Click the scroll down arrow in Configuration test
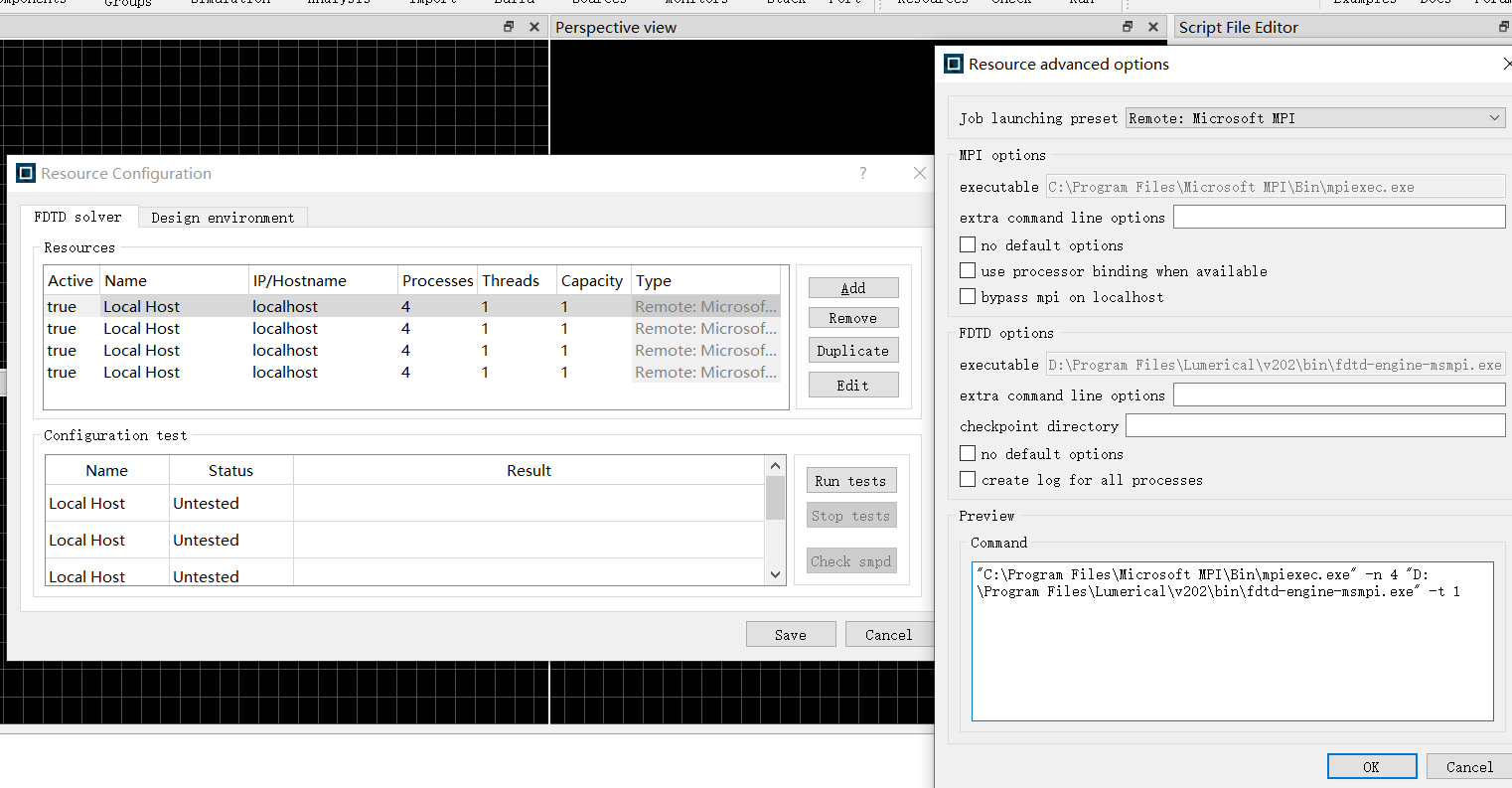The image size is (1512, 788). (x=776, y=574)
